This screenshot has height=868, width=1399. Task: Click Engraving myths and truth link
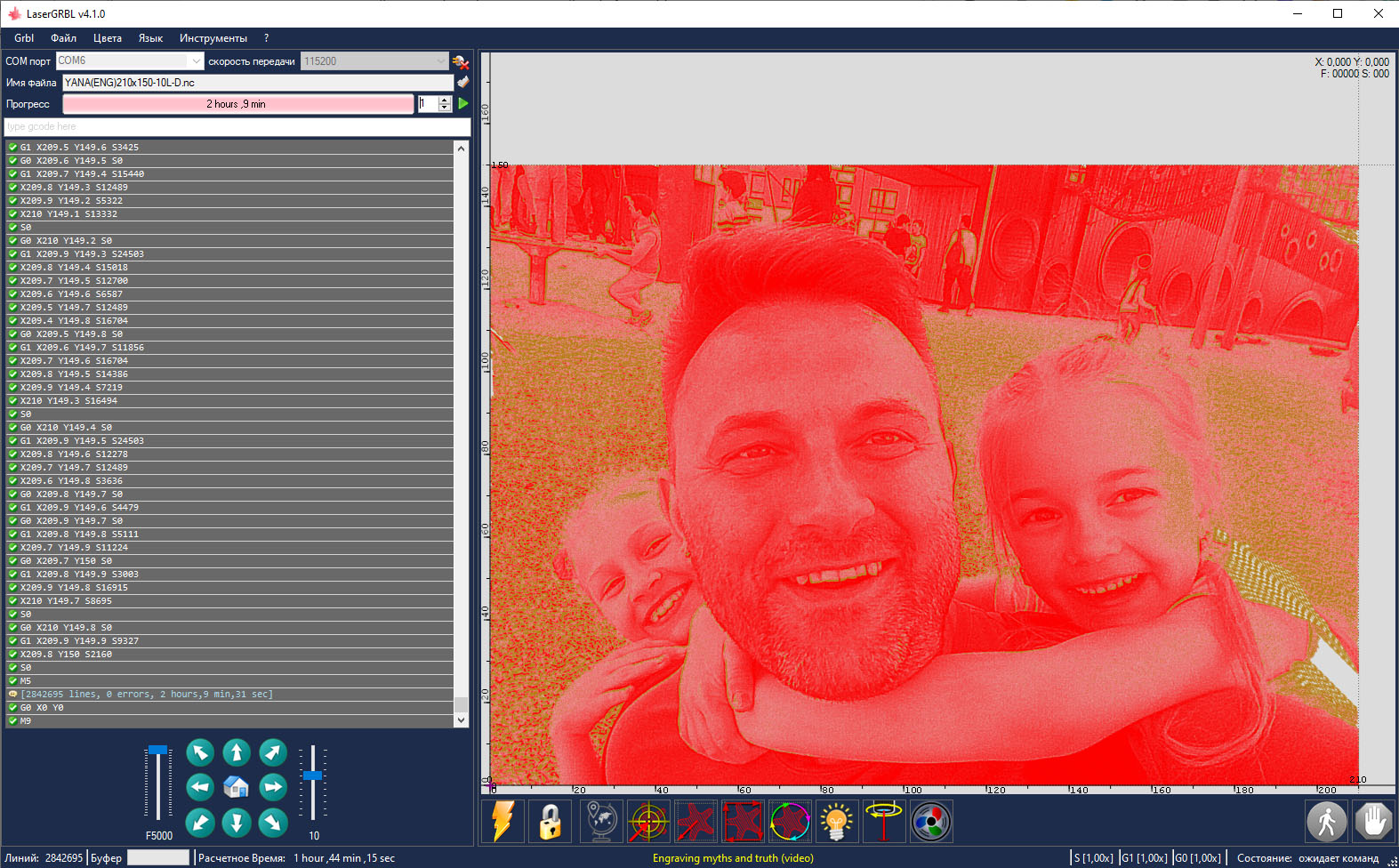(x=733, y=858)
